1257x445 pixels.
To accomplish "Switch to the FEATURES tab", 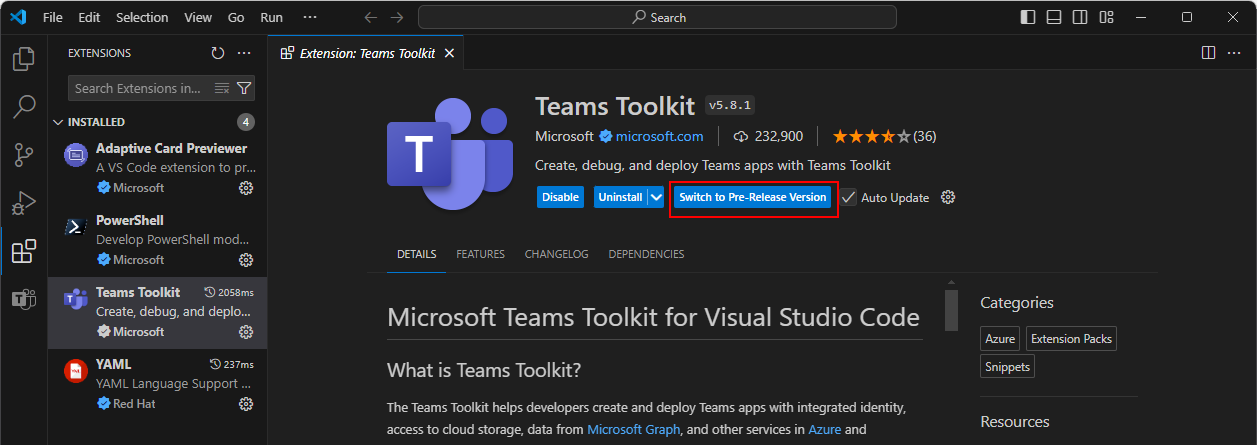I will [481, 254].
